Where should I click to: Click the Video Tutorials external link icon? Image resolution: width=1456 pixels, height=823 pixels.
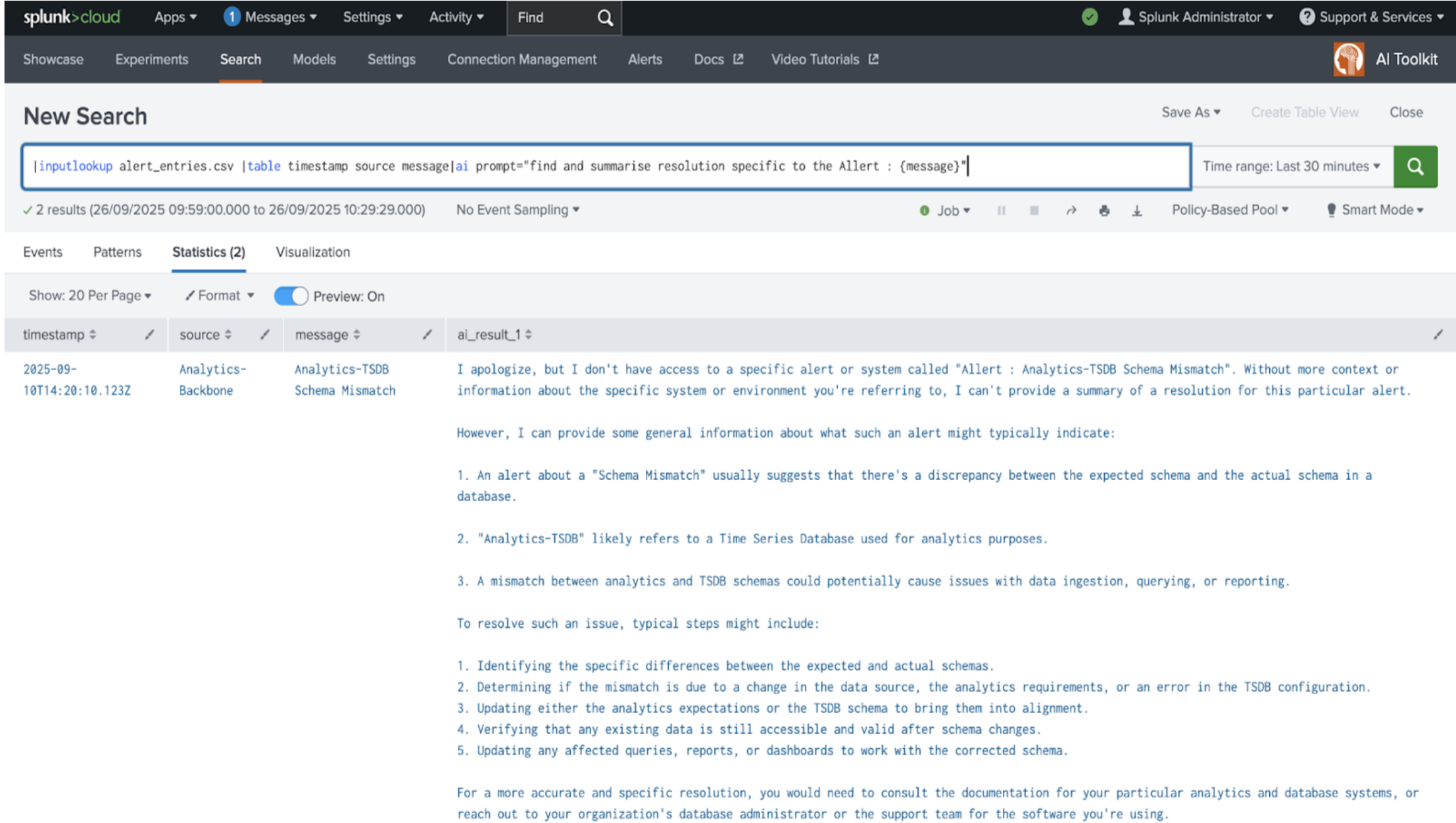tap(873, 59)
